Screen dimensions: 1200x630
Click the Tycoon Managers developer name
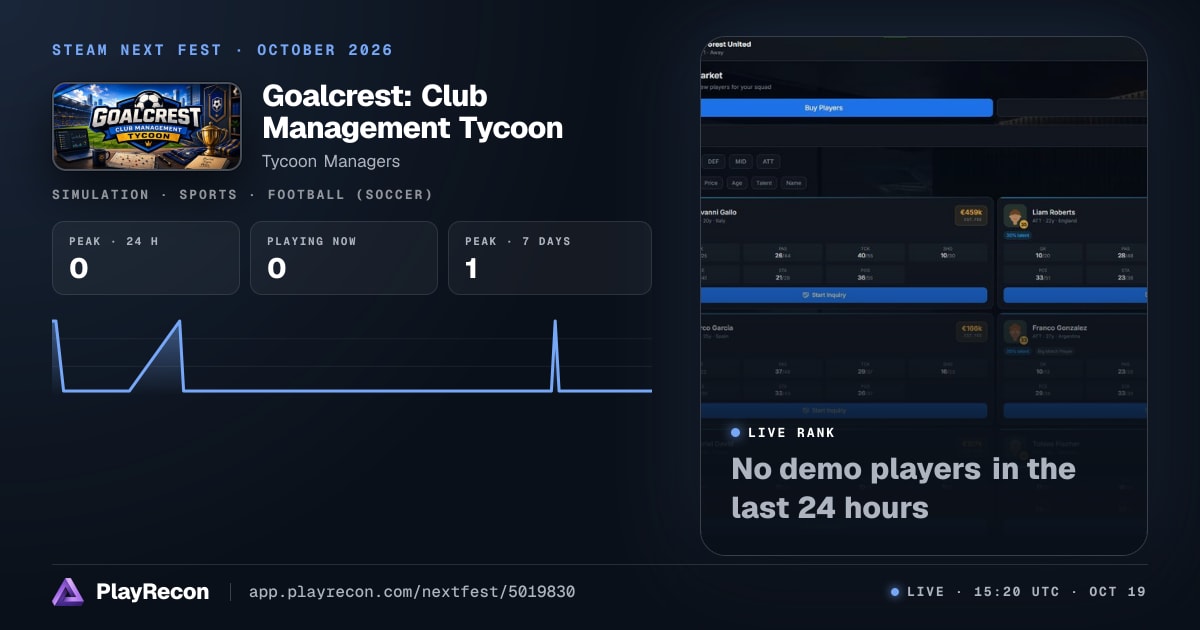pyautogui.click(x=331, y=161)
